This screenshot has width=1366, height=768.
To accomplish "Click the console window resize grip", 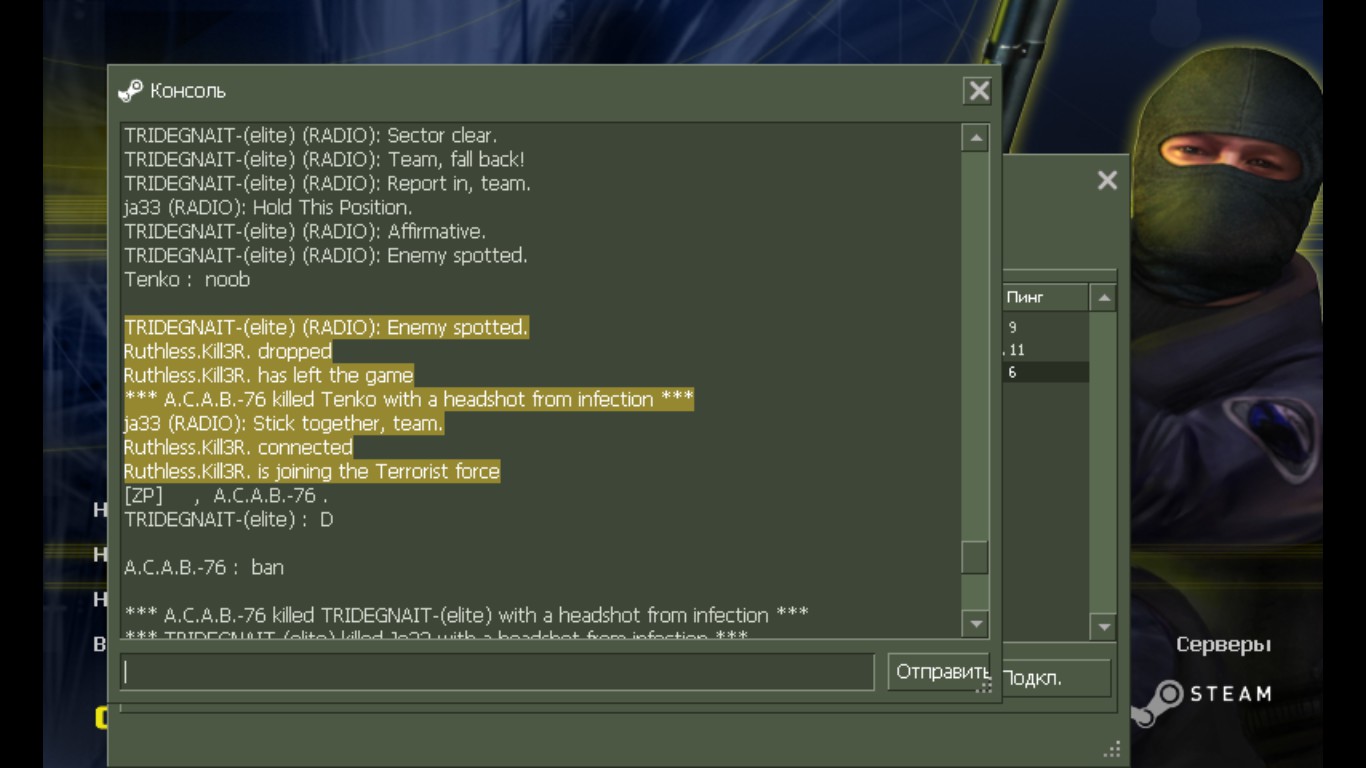I will click(984, 687).
